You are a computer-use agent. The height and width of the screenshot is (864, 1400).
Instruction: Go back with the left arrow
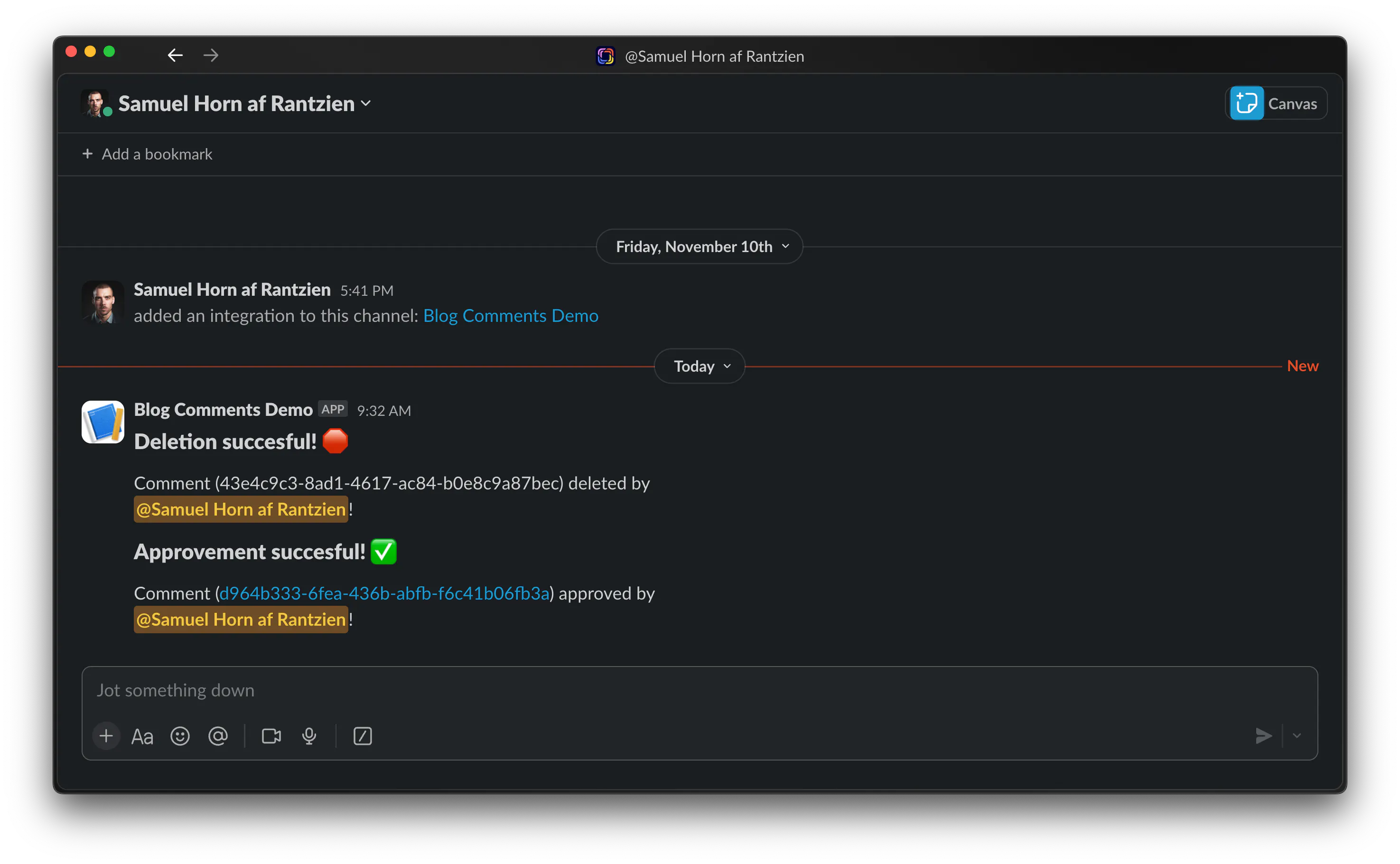pos(175,55)
